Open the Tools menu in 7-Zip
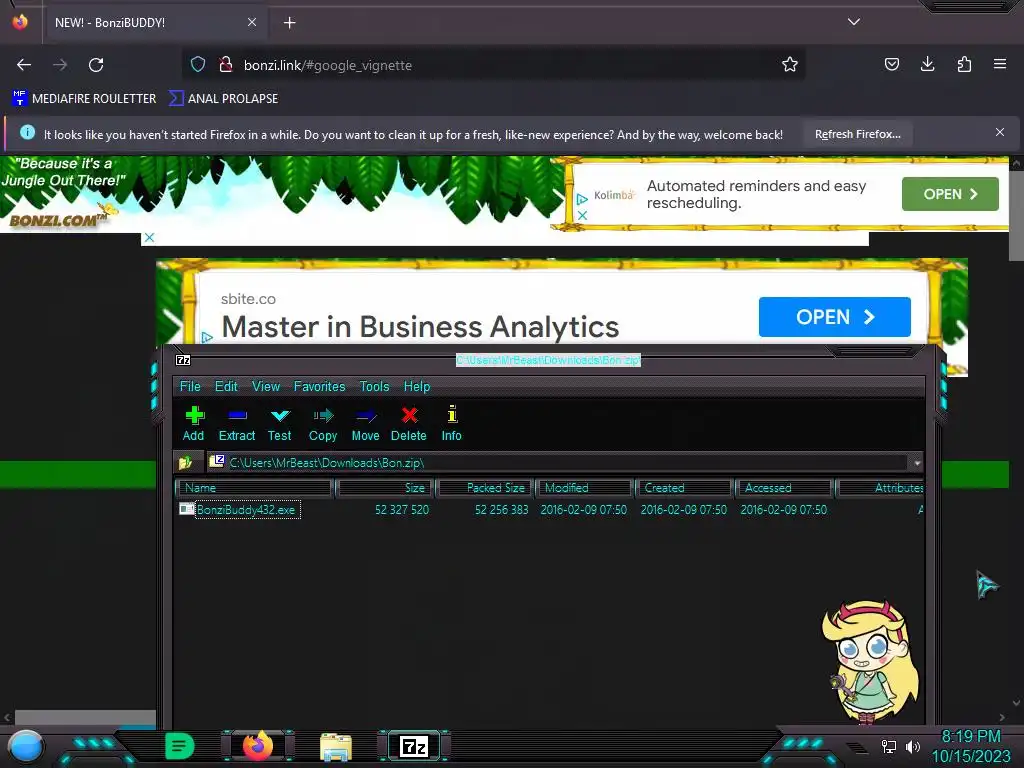The width and height of the screenshot is (1024, 768). pos(374,387)
